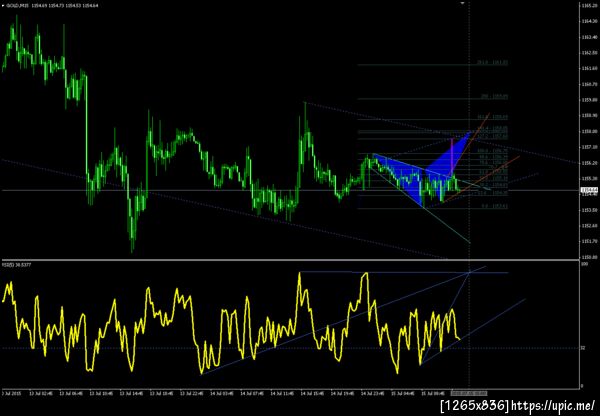Click the 13 Jul 02:45 time axis label
The image size is (600, 416).
tap(42, 393)
